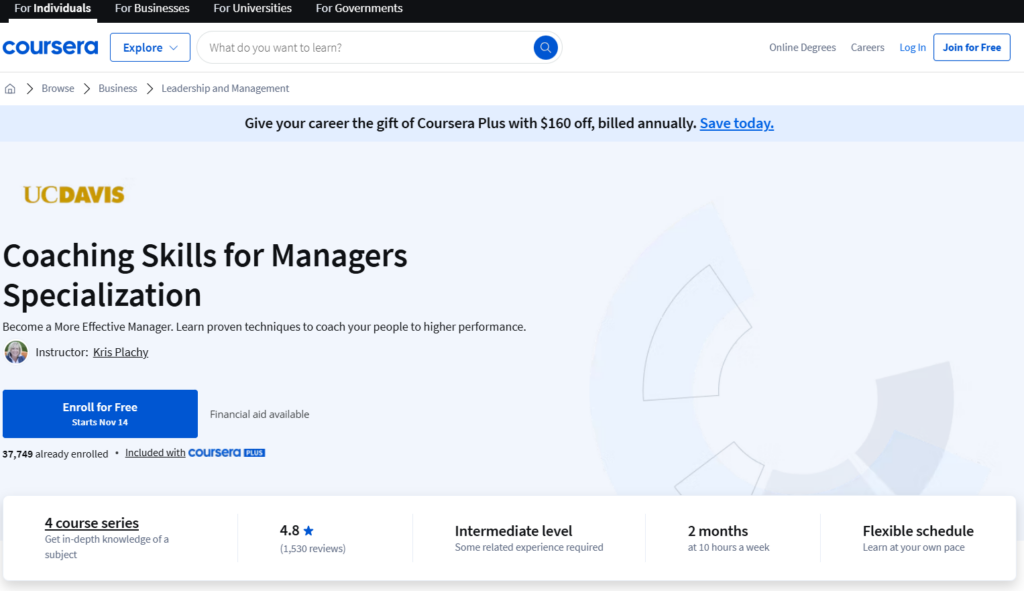Expand the Explore dropdown
The width and height of the screenshot is (1024, 591).
click(150, 48)
